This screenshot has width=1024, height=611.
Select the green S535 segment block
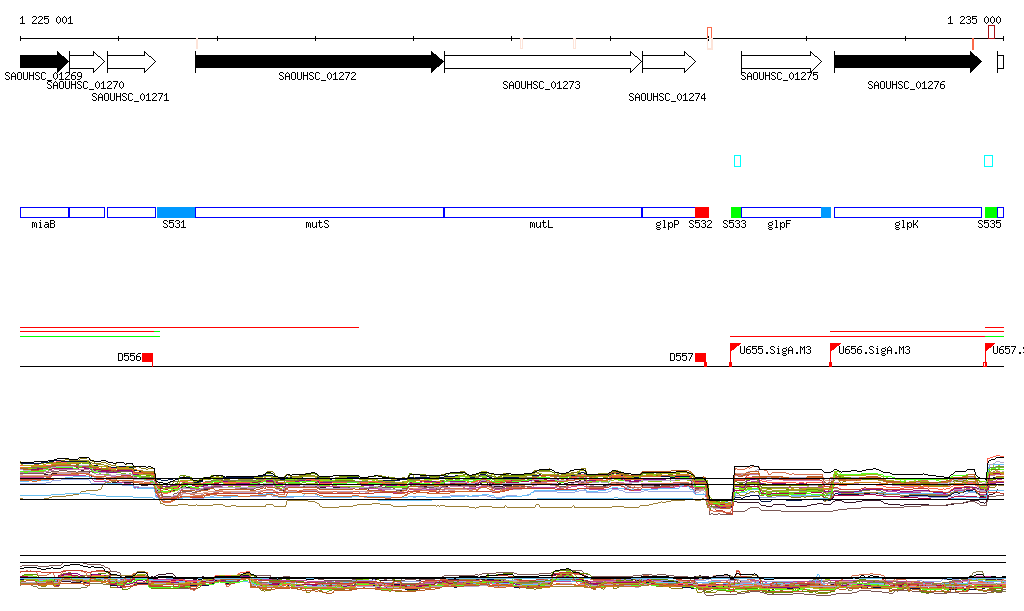[x=991, y=212]
